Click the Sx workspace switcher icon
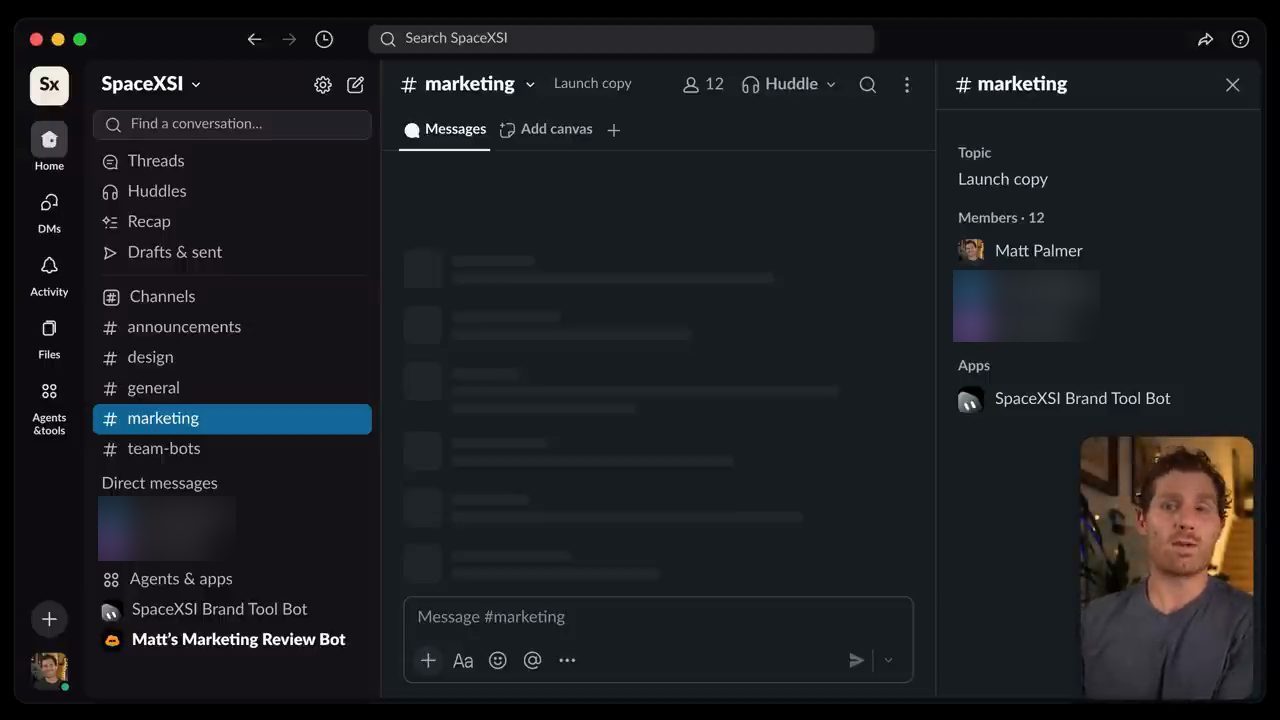 (49, 85)
